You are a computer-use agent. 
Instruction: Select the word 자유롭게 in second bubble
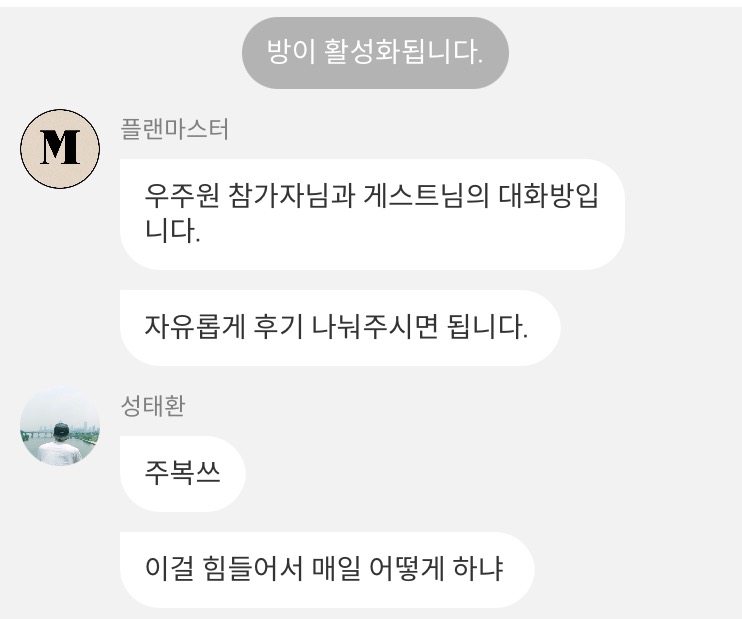[194, 327]
